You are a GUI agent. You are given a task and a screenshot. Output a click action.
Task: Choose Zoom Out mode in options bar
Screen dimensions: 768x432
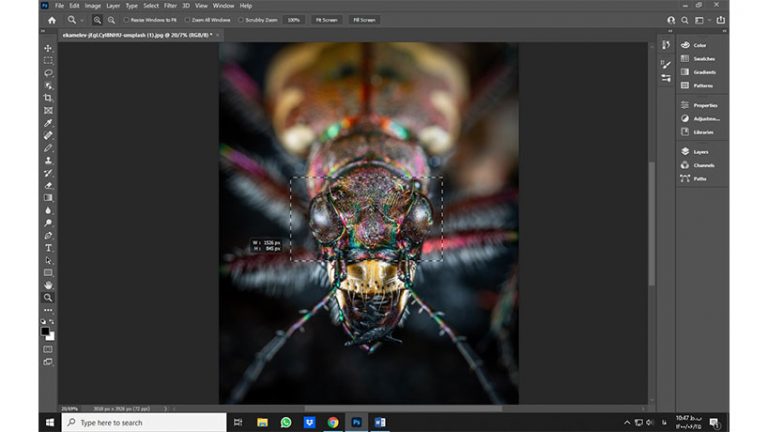tap(111, 20)
